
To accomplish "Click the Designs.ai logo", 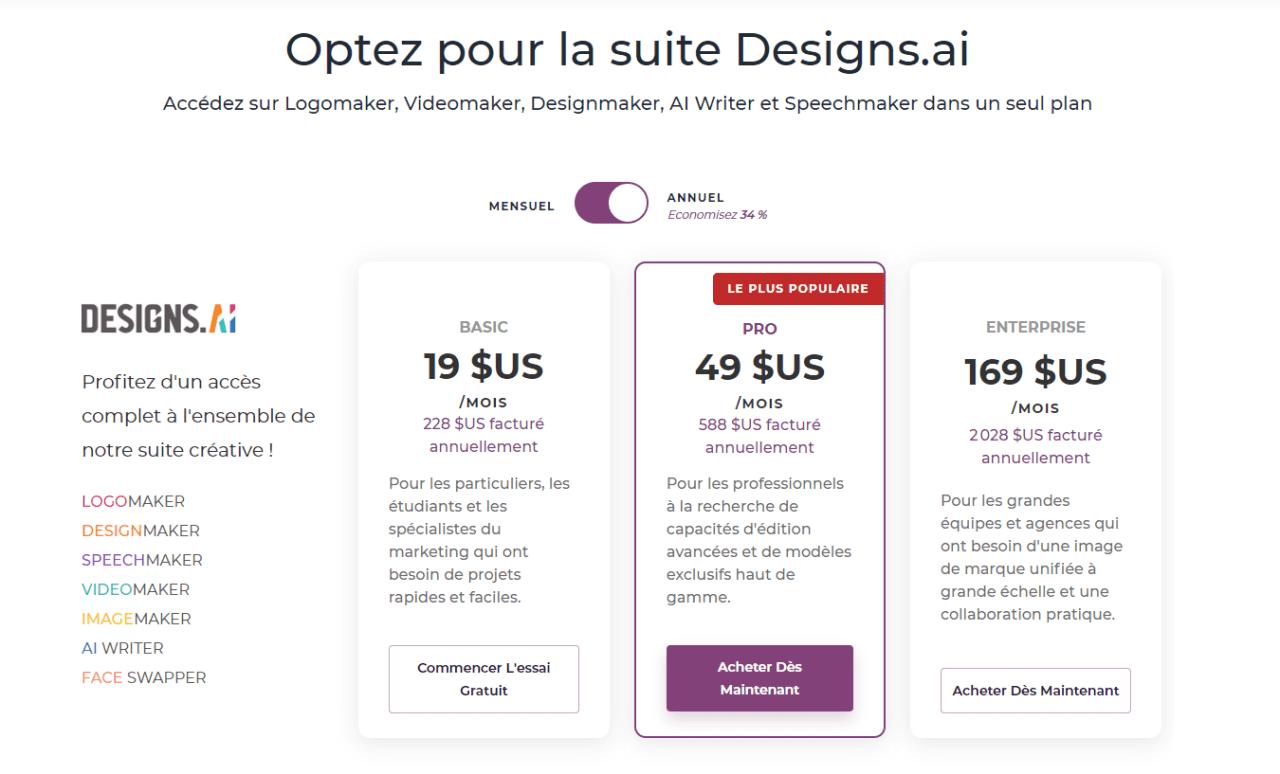I will [x=158, y=317].
